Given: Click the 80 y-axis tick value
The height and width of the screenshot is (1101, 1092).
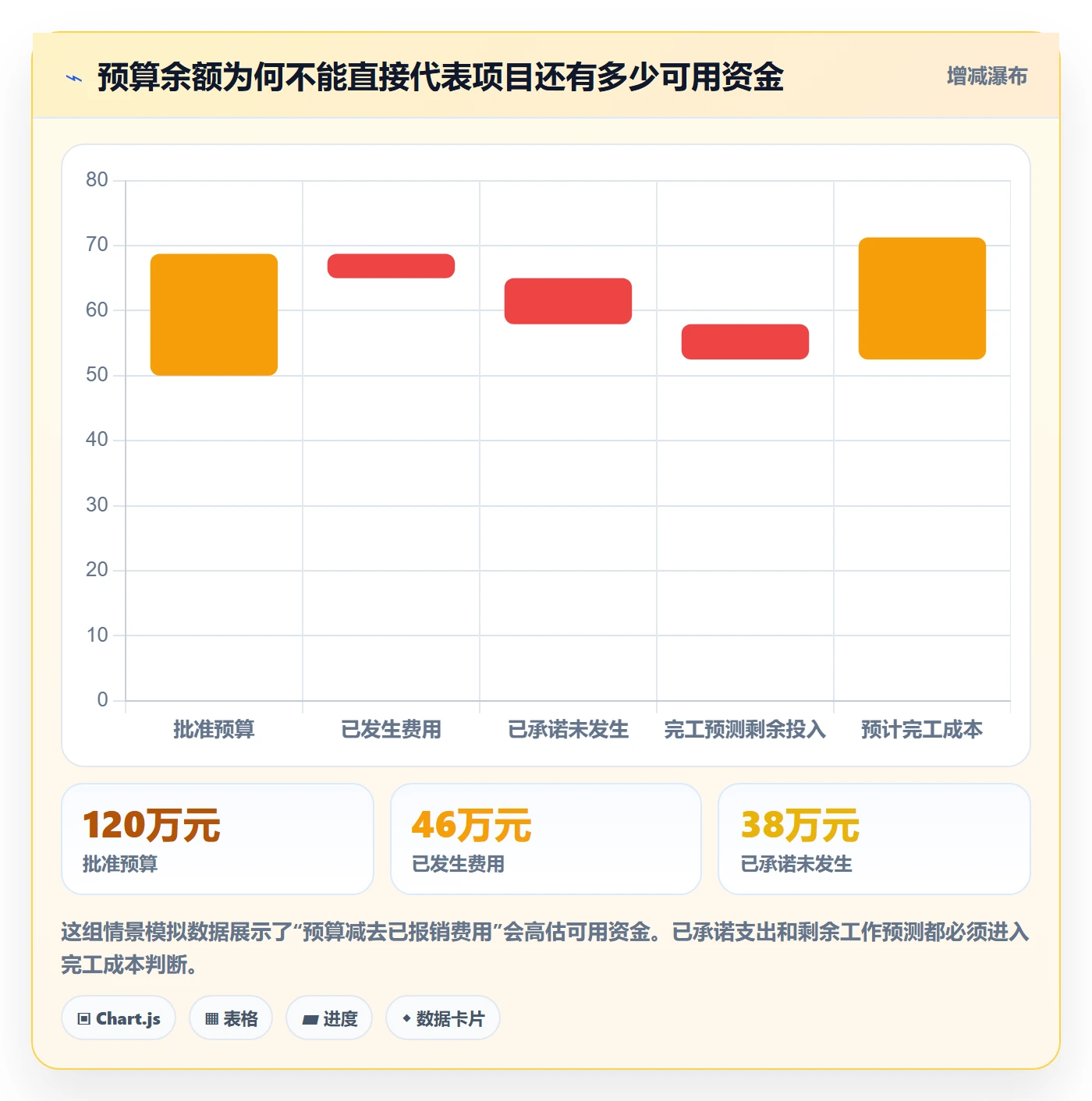Looking at the screenshot, I should 97,180.
